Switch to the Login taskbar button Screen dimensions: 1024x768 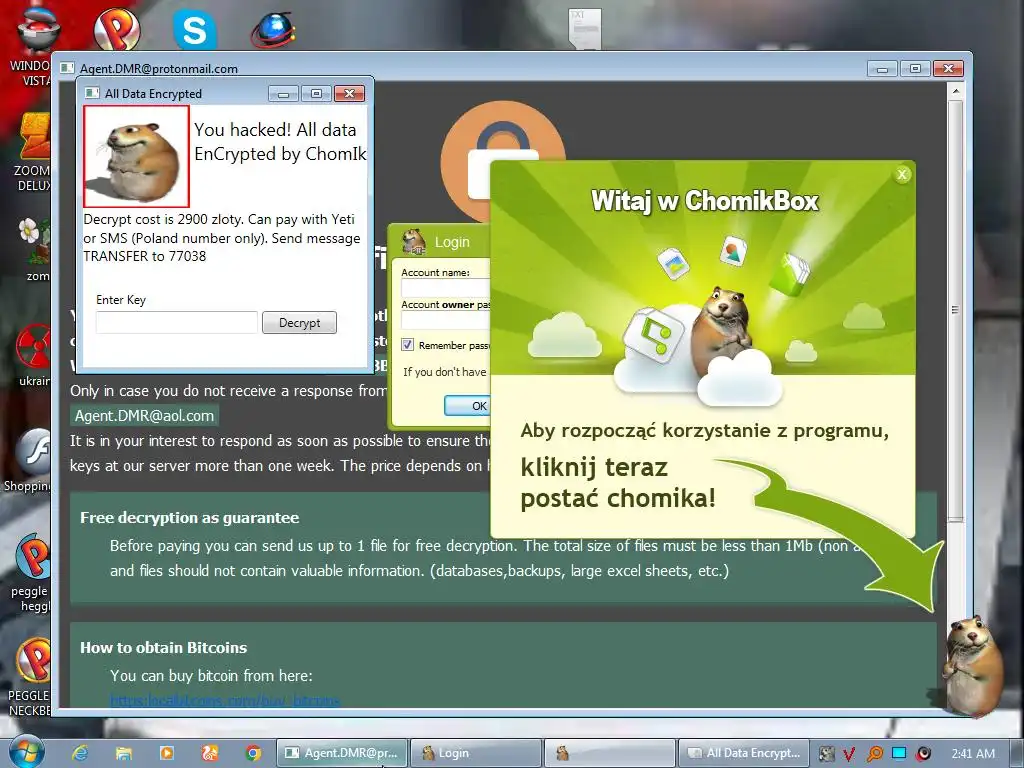point(476,753)
